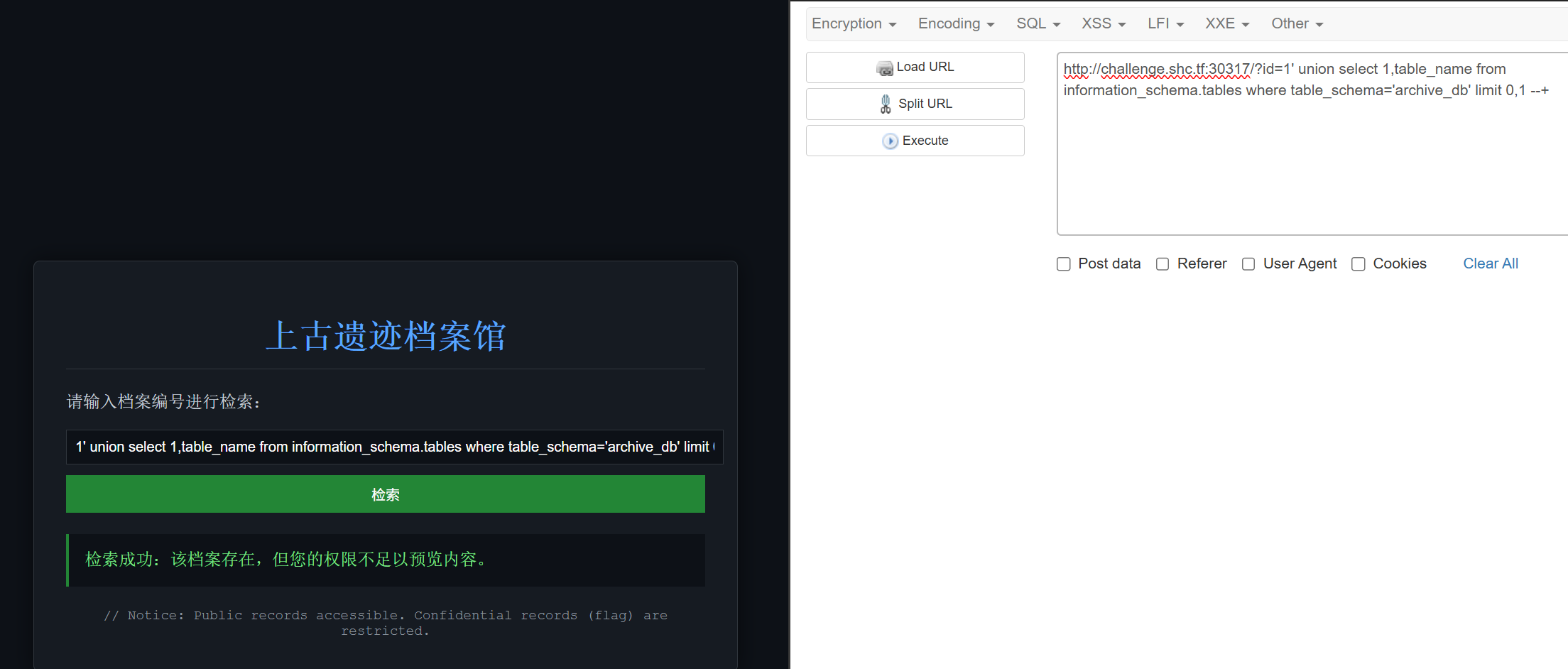The image size is (1568, 669).
Task: Click the archive number search input field
Action: [x=395, y=447]
